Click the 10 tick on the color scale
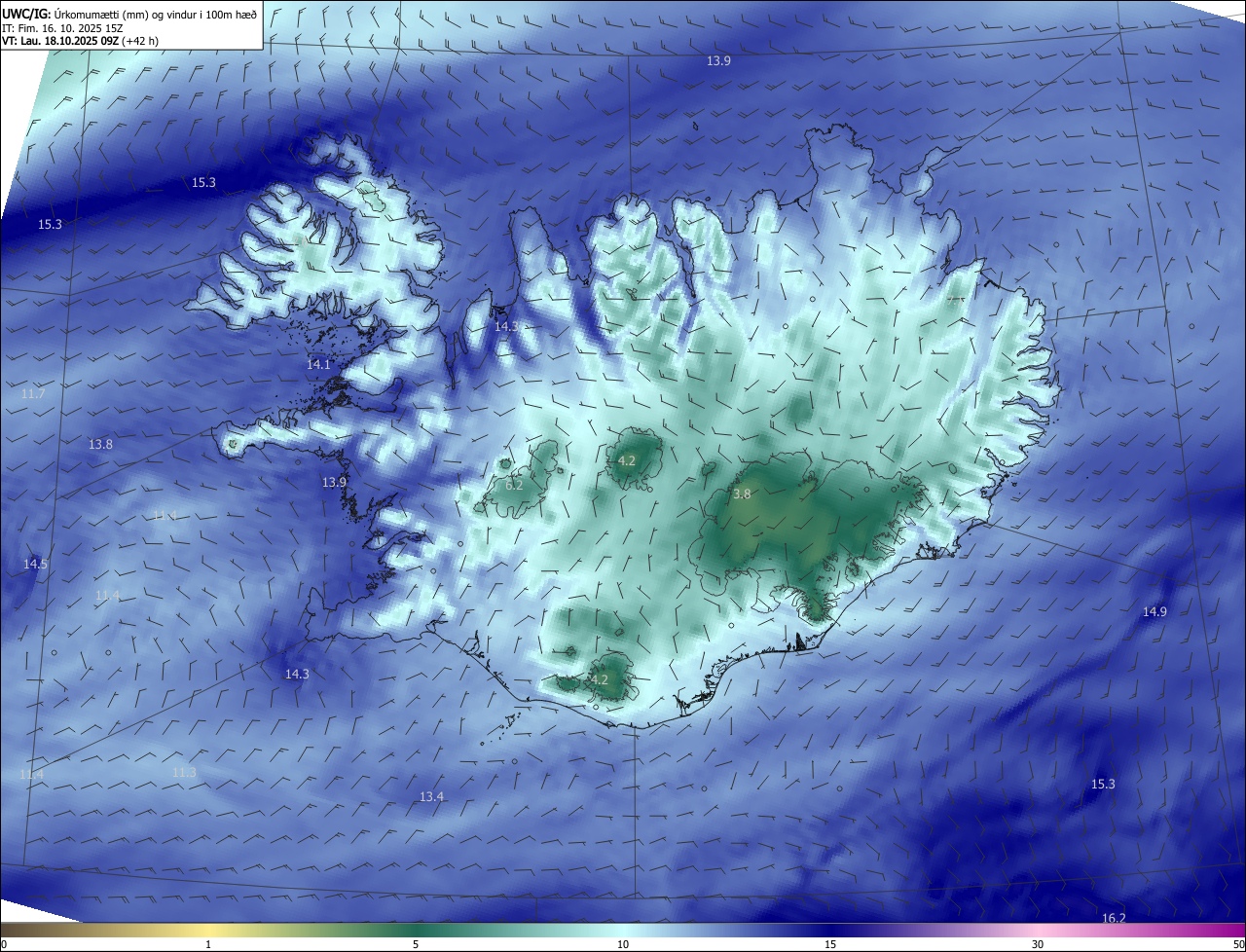 pyautogui.click(x=623, y=944)
